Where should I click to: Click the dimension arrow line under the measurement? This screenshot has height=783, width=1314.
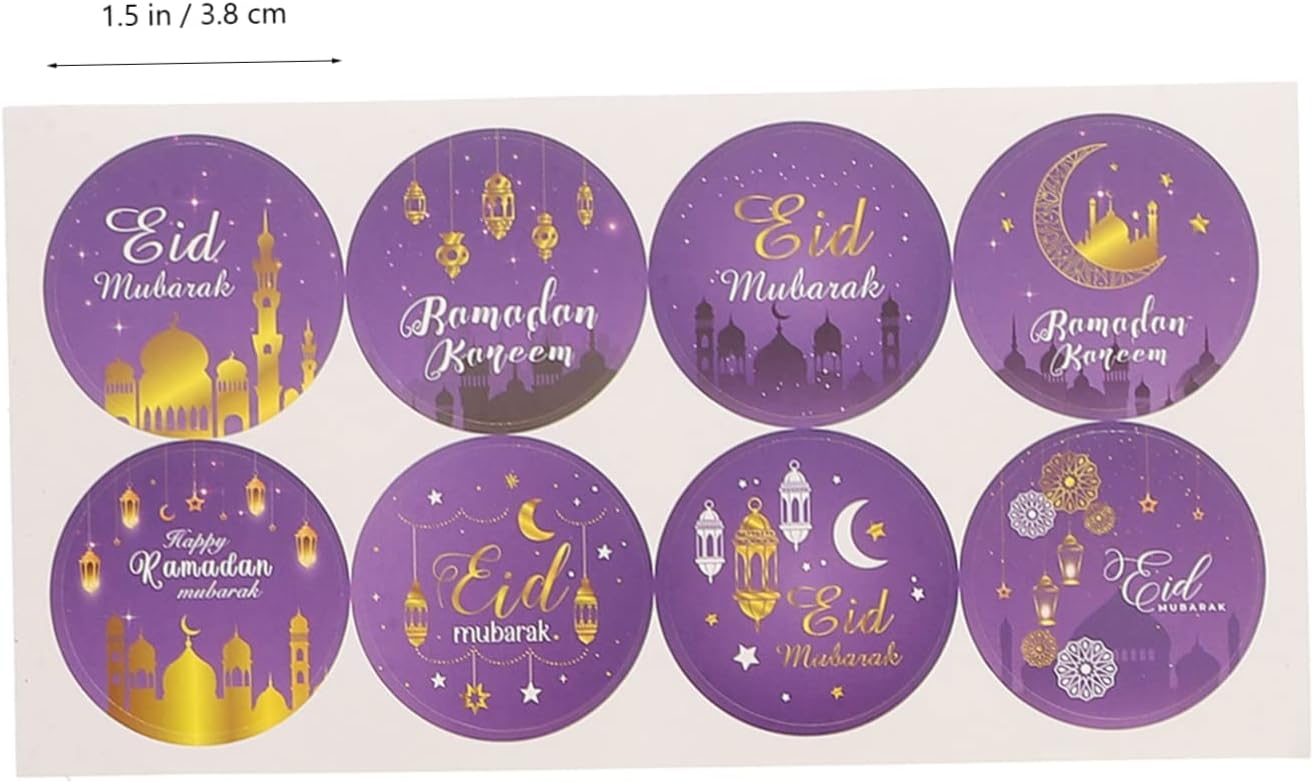tap(194, 62)
